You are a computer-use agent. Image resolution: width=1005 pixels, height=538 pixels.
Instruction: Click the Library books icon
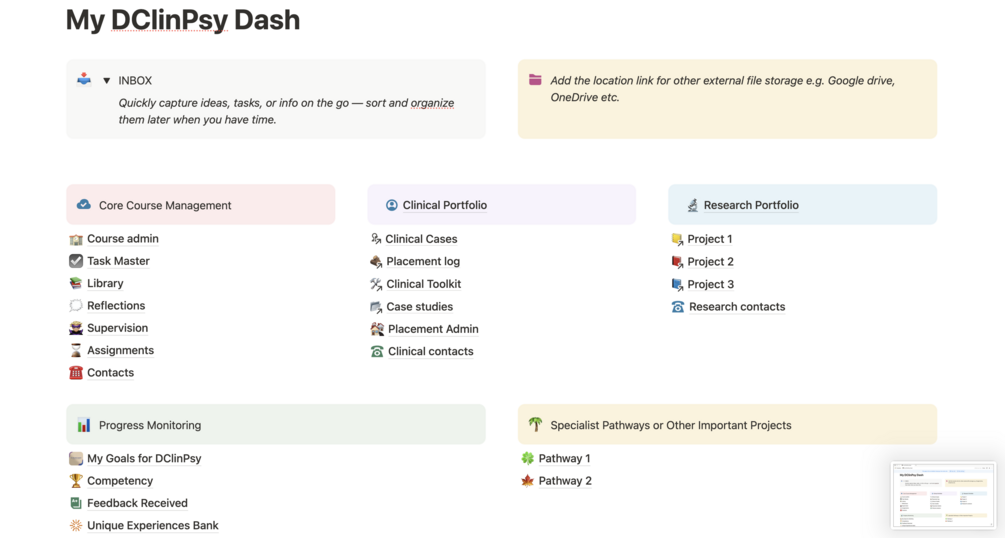pyautogui.click(x=76, y=283)
